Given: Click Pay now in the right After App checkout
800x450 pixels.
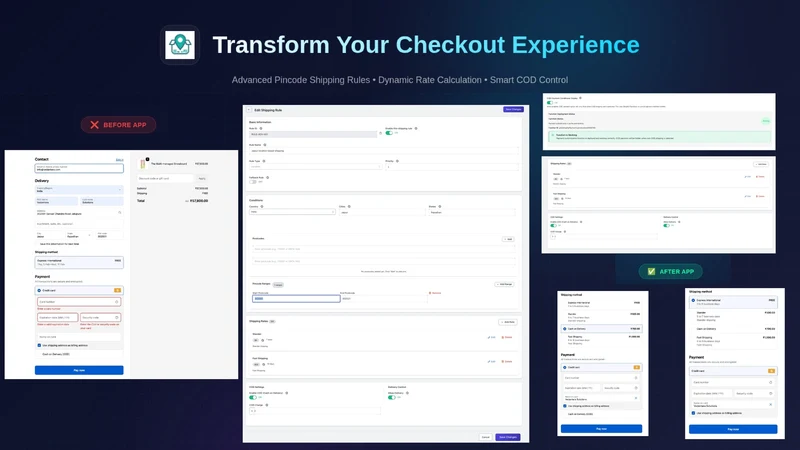Looking at the screenshot, I should 733,429.
